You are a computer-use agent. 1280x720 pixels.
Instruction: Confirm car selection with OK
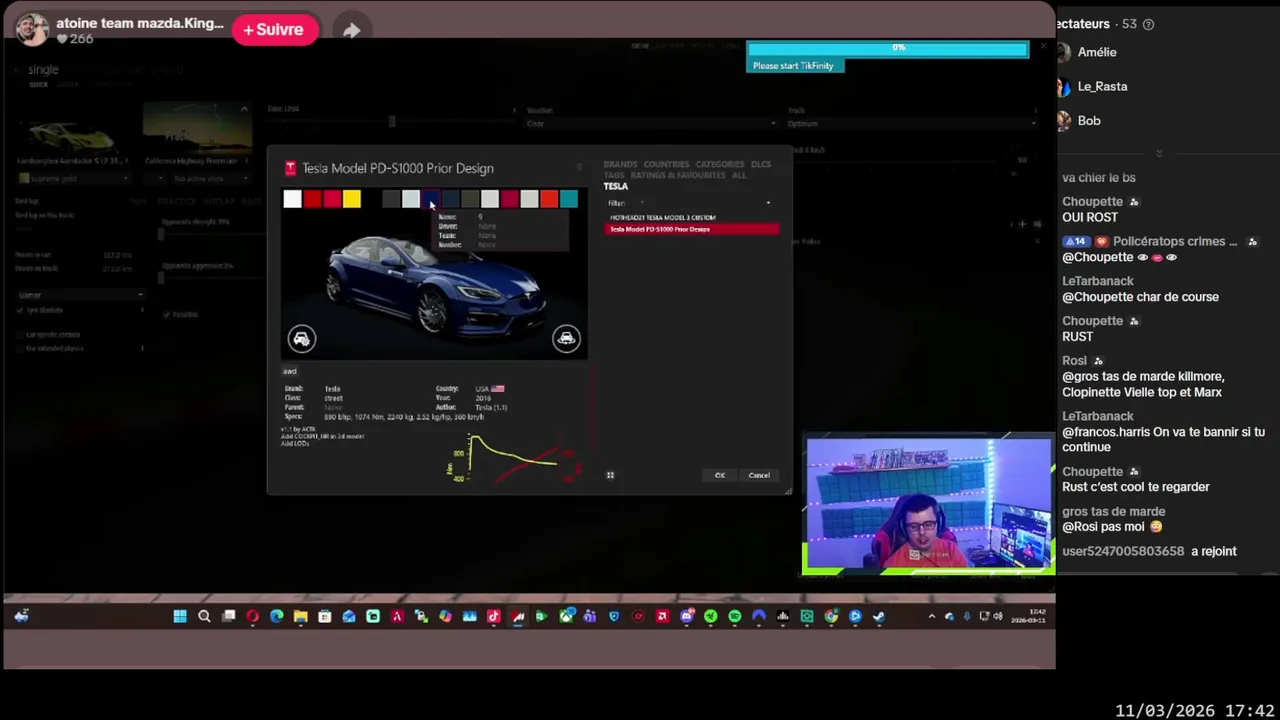(720, 475)
